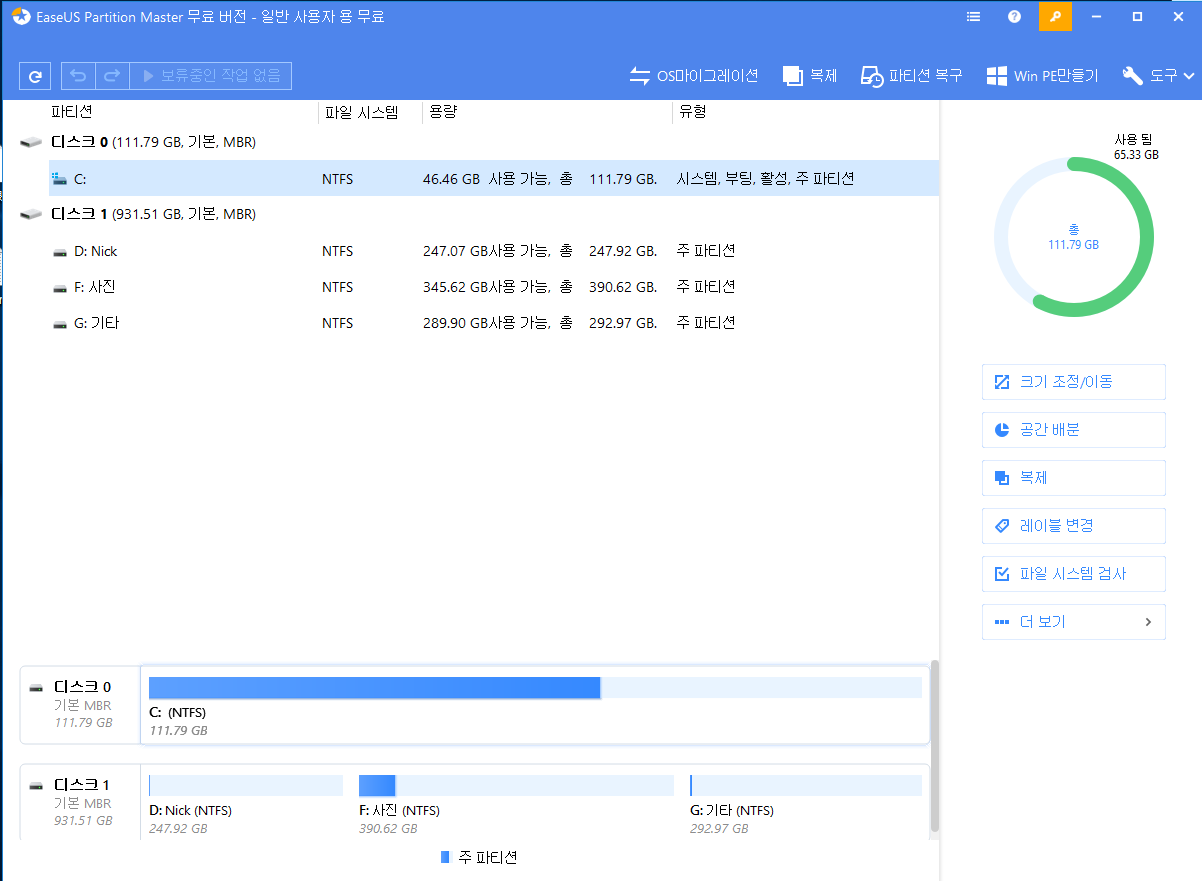Click the 345.62 GB free space value
This screenshot has height=881, width=1202.
455,287
